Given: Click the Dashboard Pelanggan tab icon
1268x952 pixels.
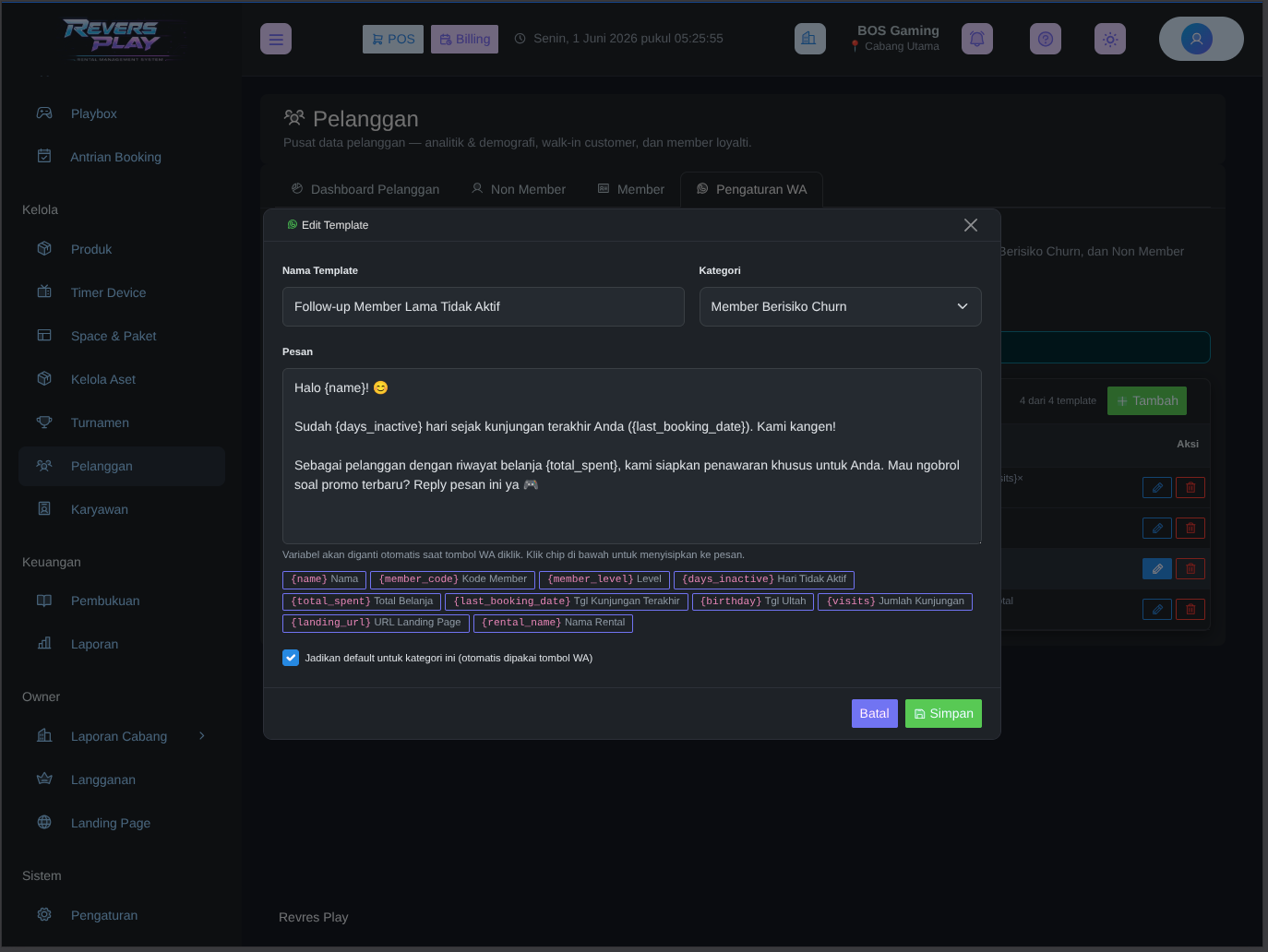Looking at the screenshot, I should point(297,188).
